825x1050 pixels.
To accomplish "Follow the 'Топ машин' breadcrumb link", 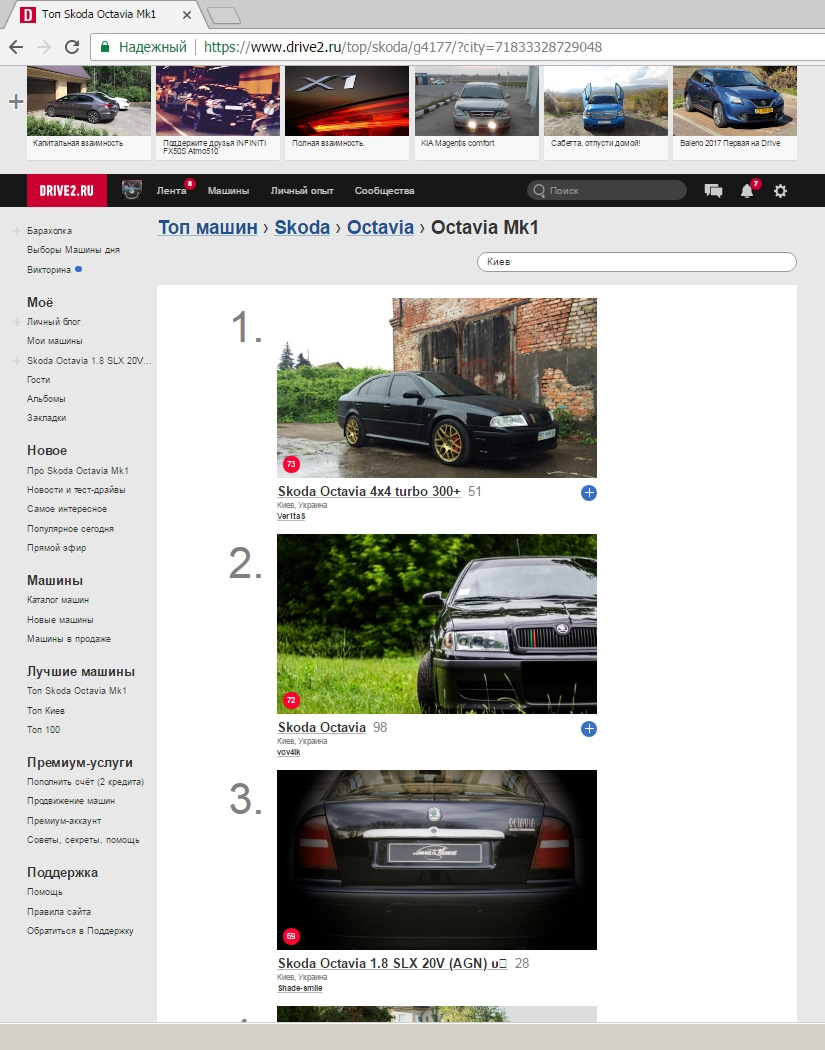I will coord(208,228).
